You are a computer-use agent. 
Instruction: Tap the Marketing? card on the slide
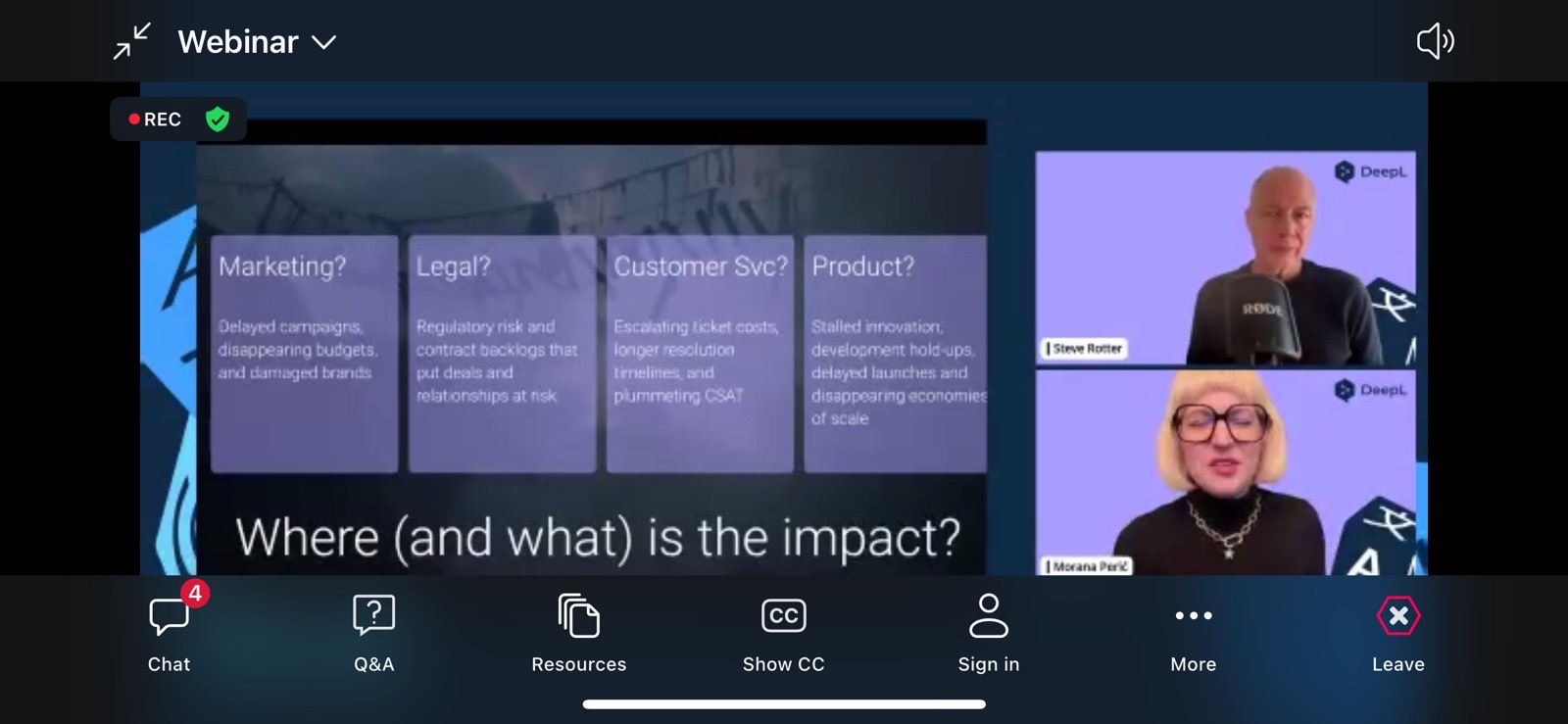point(304,353)
